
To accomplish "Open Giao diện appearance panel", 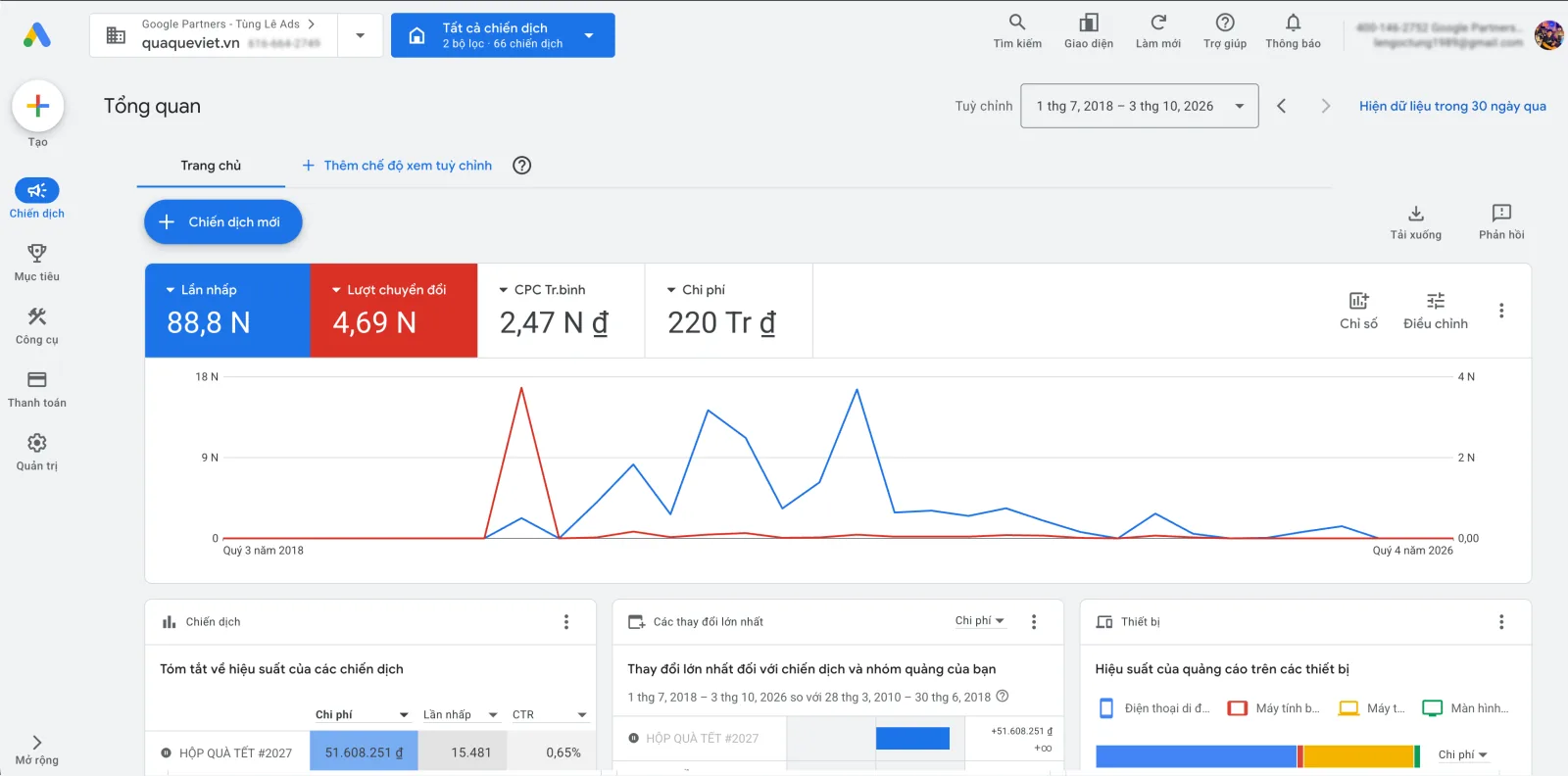I will pyautogui.click(x=1089, y=31).
